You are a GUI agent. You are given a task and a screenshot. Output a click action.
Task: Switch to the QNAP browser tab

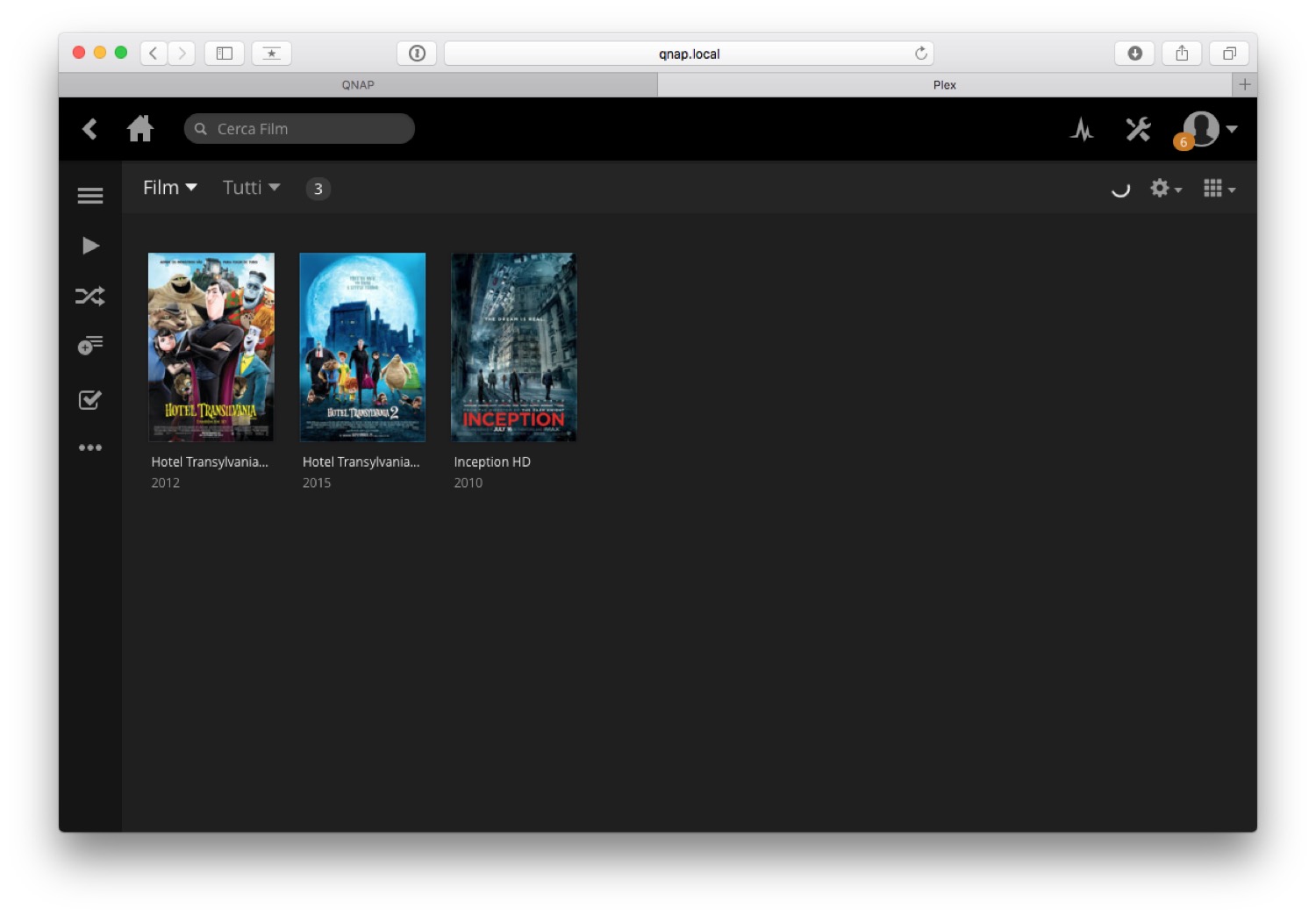tap(358, 85)
